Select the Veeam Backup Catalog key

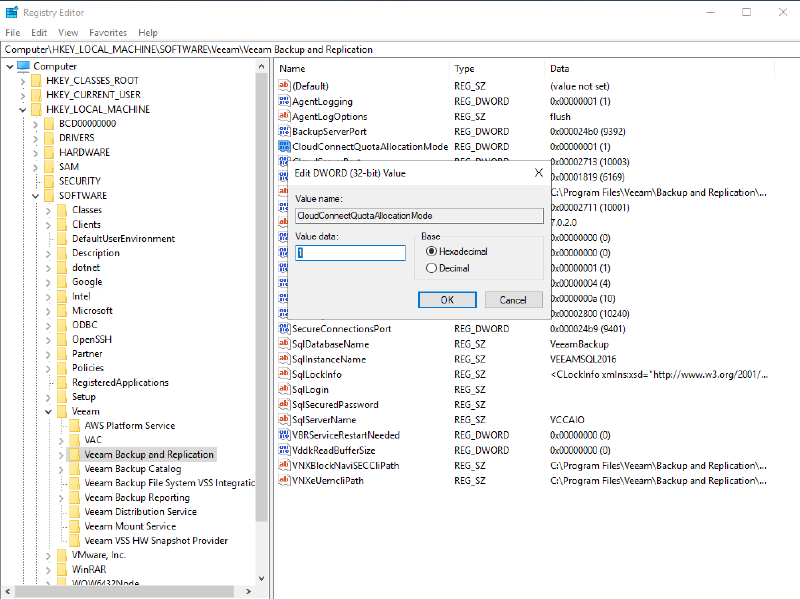tap(133, 469)
